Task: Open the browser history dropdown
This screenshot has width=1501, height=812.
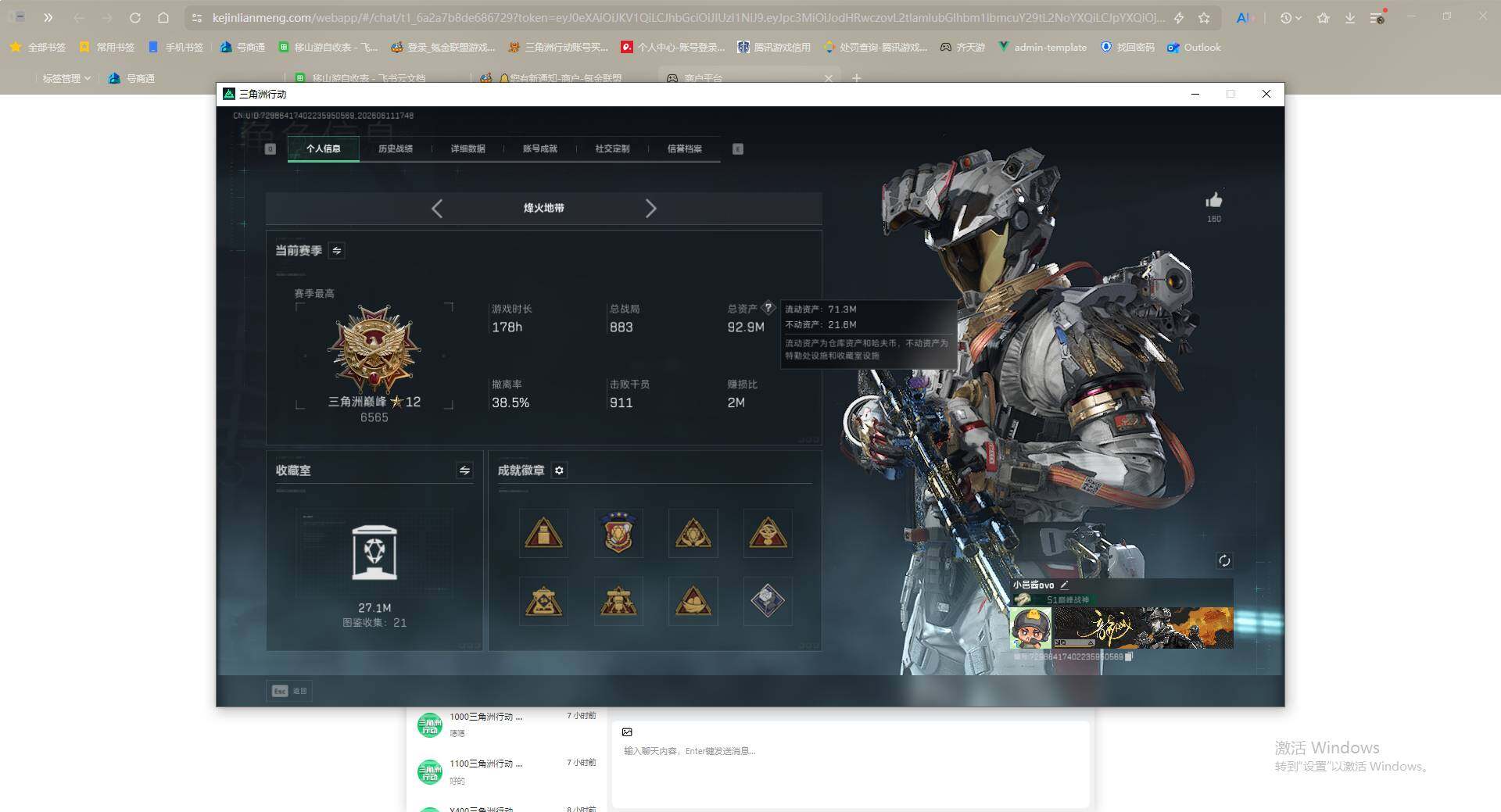Action: (x=1291, y=17)
